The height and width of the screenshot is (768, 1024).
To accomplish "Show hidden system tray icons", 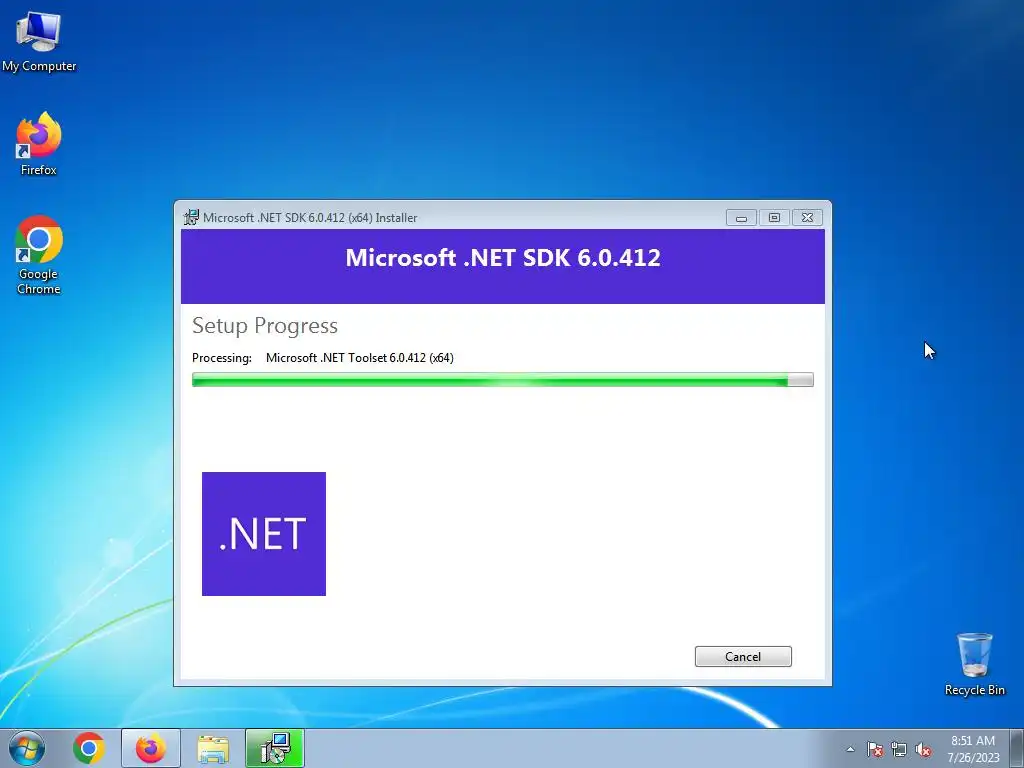I will (850, 749).
